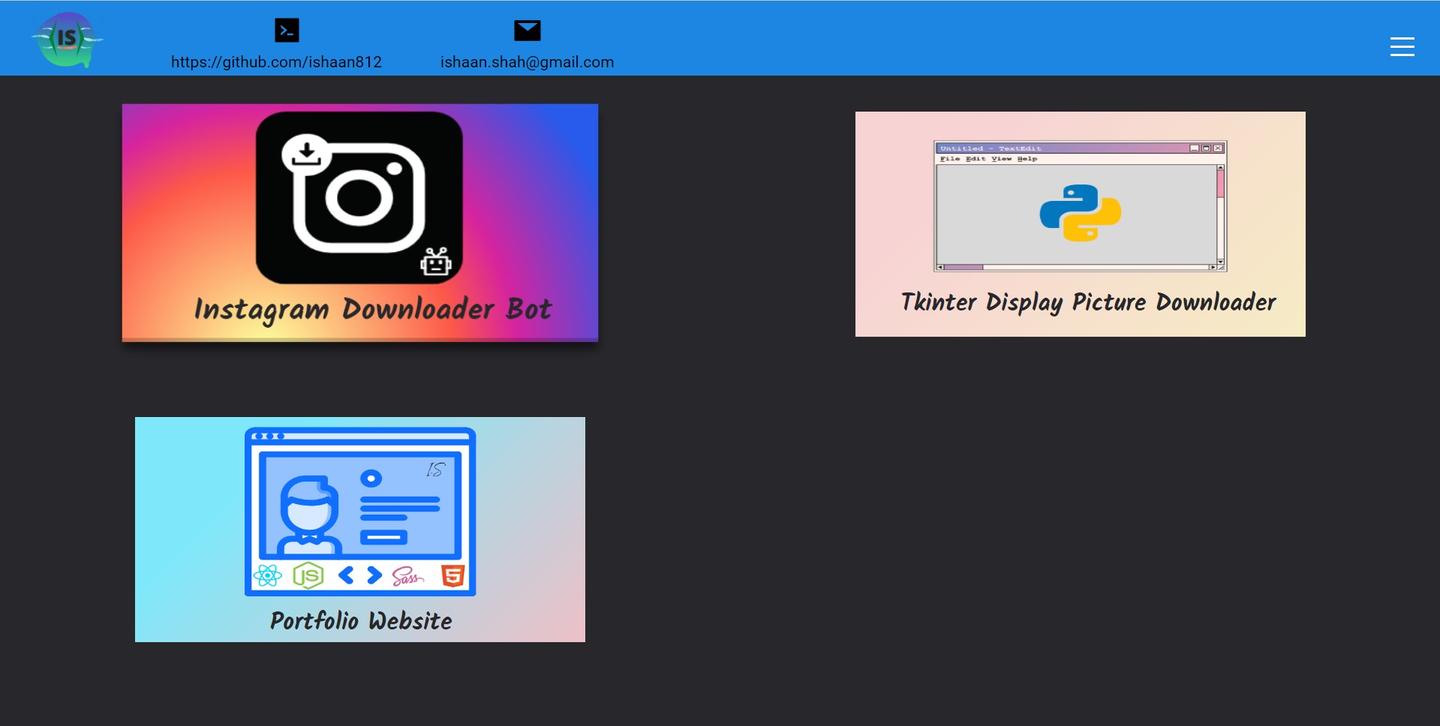Click the IS logo in the header

pyautogui.click(x=67, y=39)
